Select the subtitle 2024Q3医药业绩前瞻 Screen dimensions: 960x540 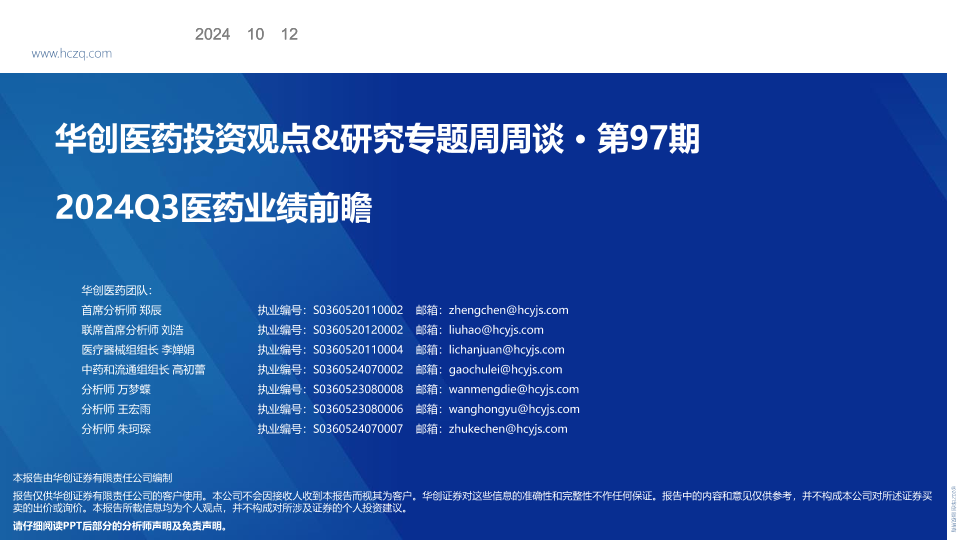point(213,209)
